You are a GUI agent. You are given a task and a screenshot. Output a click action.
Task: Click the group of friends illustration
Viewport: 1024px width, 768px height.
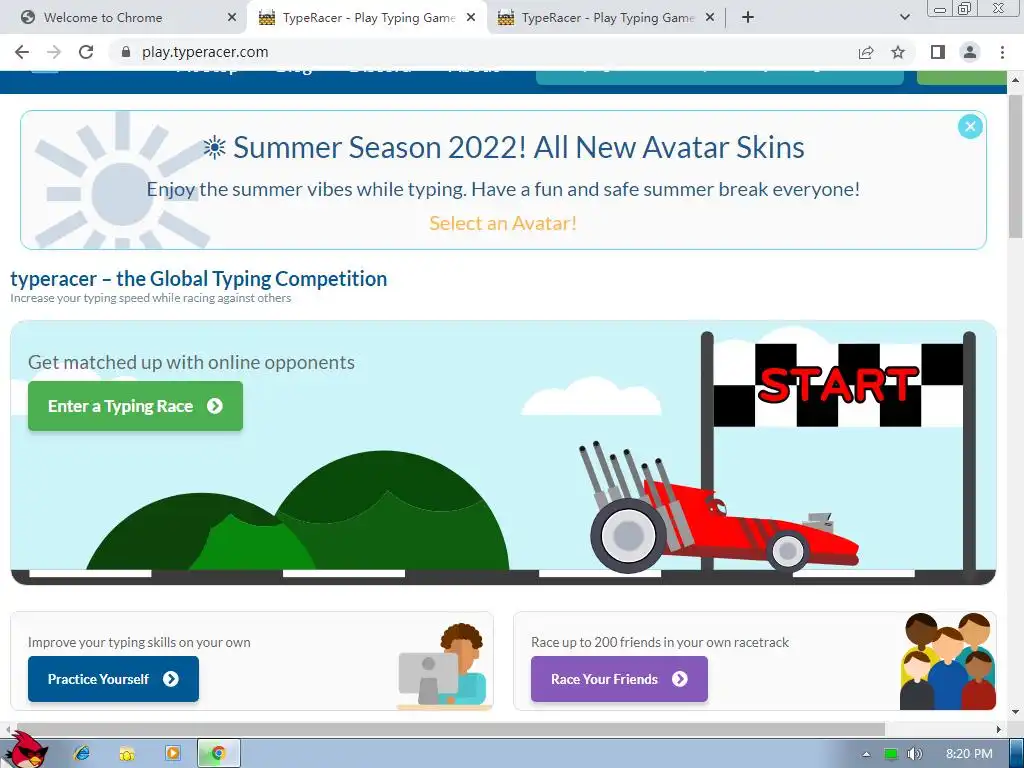(948, 661)
